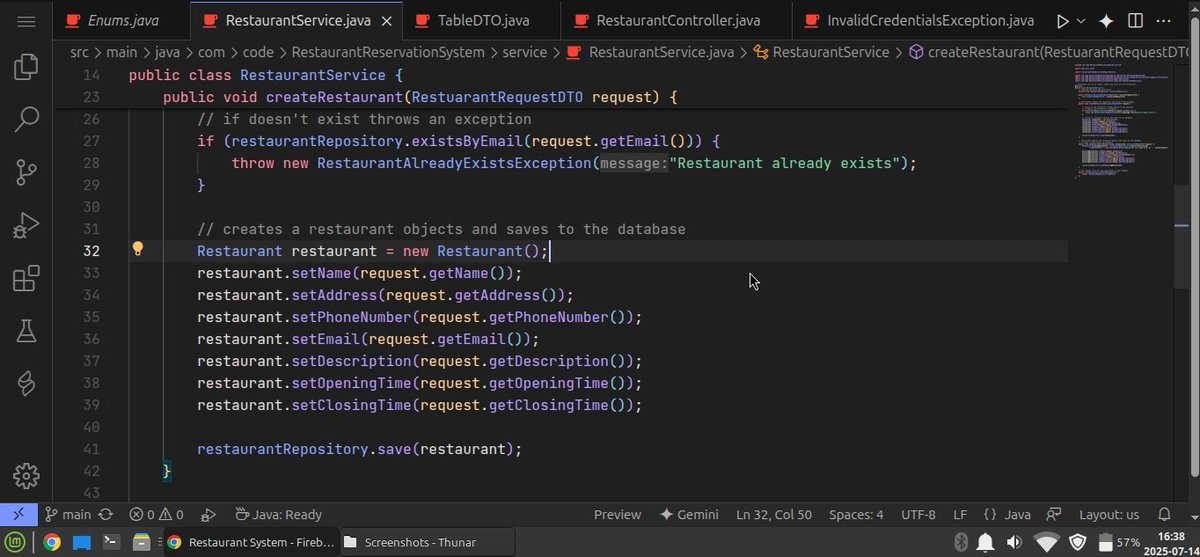The image size is (1200, 557).
Task: Click the 'restaurantRepository.save(restaurant);' line
Action: pyautogui.click(x=360, y=449)
